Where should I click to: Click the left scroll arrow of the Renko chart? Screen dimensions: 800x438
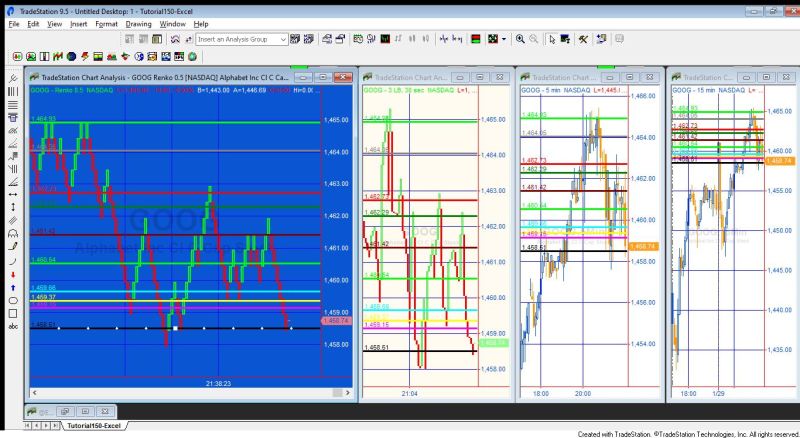coord(34,393)
